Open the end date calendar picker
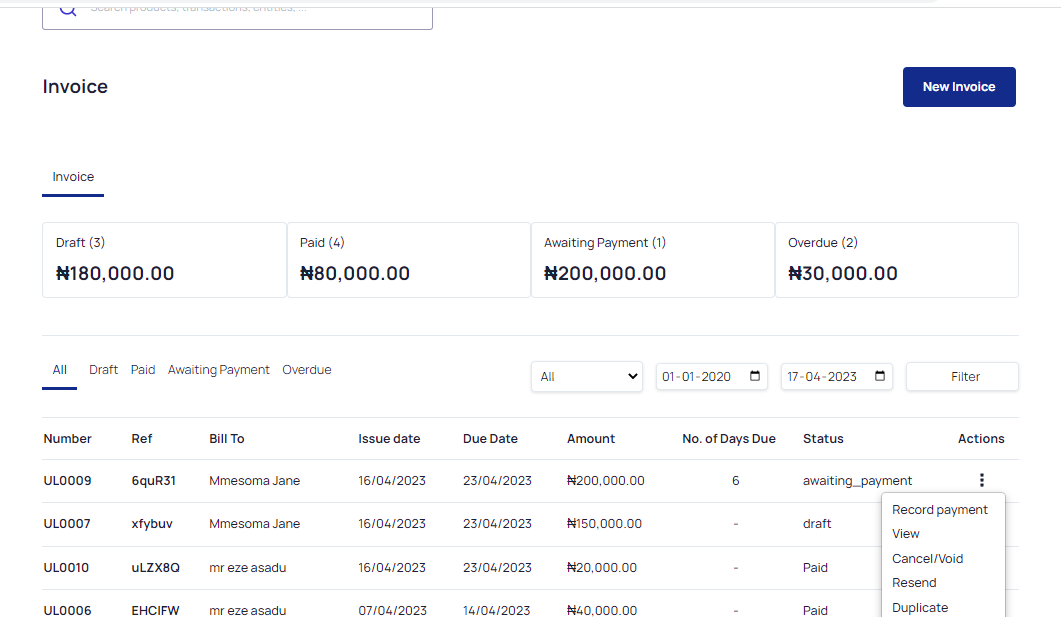Image resolution: width=1061 pixels, height=617 pixels. [879, 376]
